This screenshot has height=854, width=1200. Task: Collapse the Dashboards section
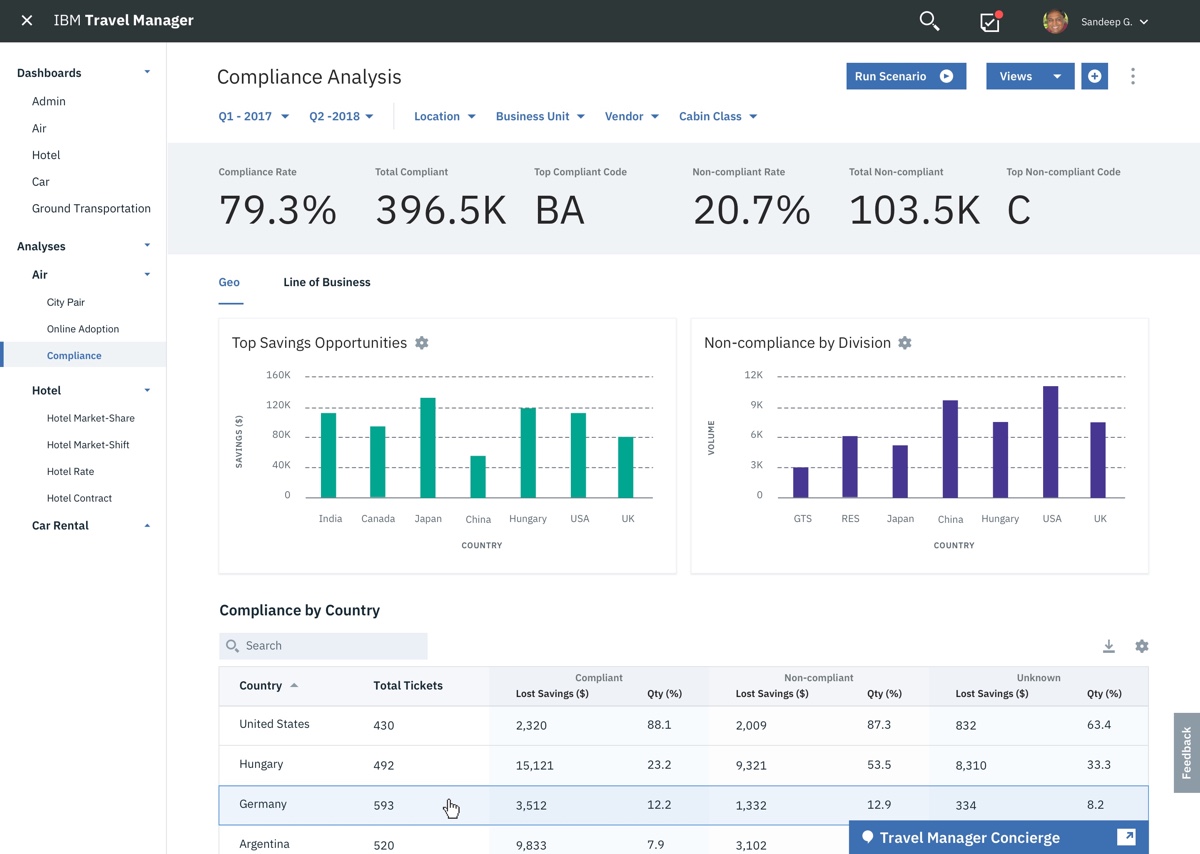(147, 73)
